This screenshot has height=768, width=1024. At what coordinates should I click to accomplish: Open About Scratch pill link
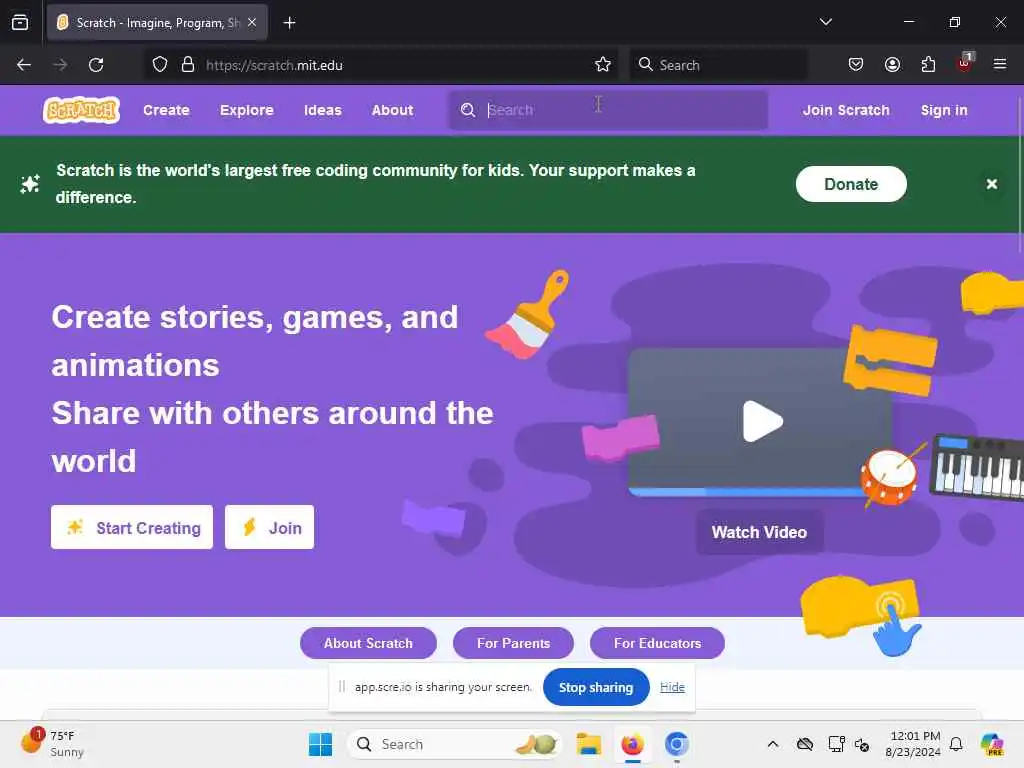(x=368, y=643)
